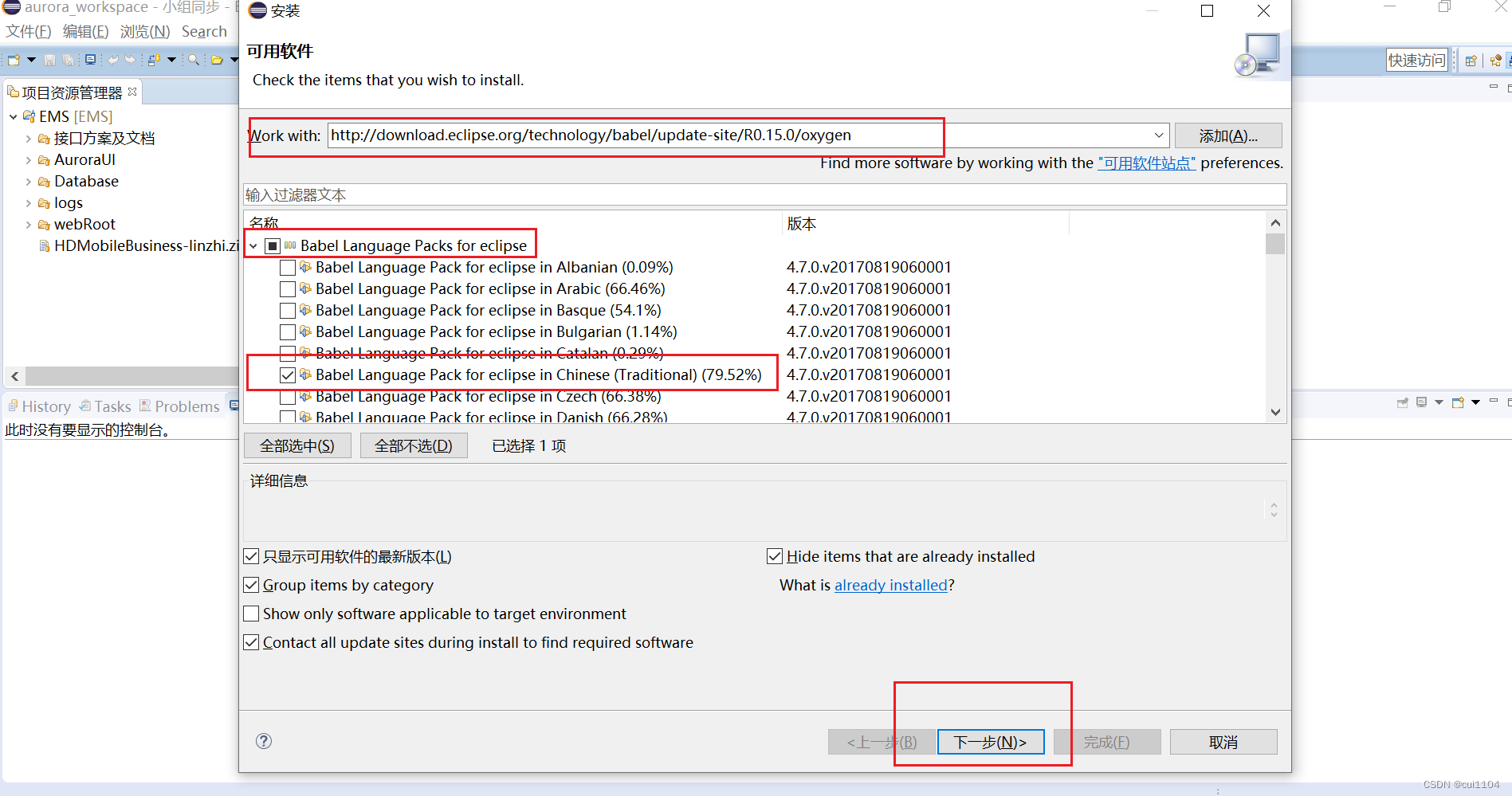This screenshot has width=1512, height=796.
Task: Click the Save All toolbar icon
Action: point(68,60)
